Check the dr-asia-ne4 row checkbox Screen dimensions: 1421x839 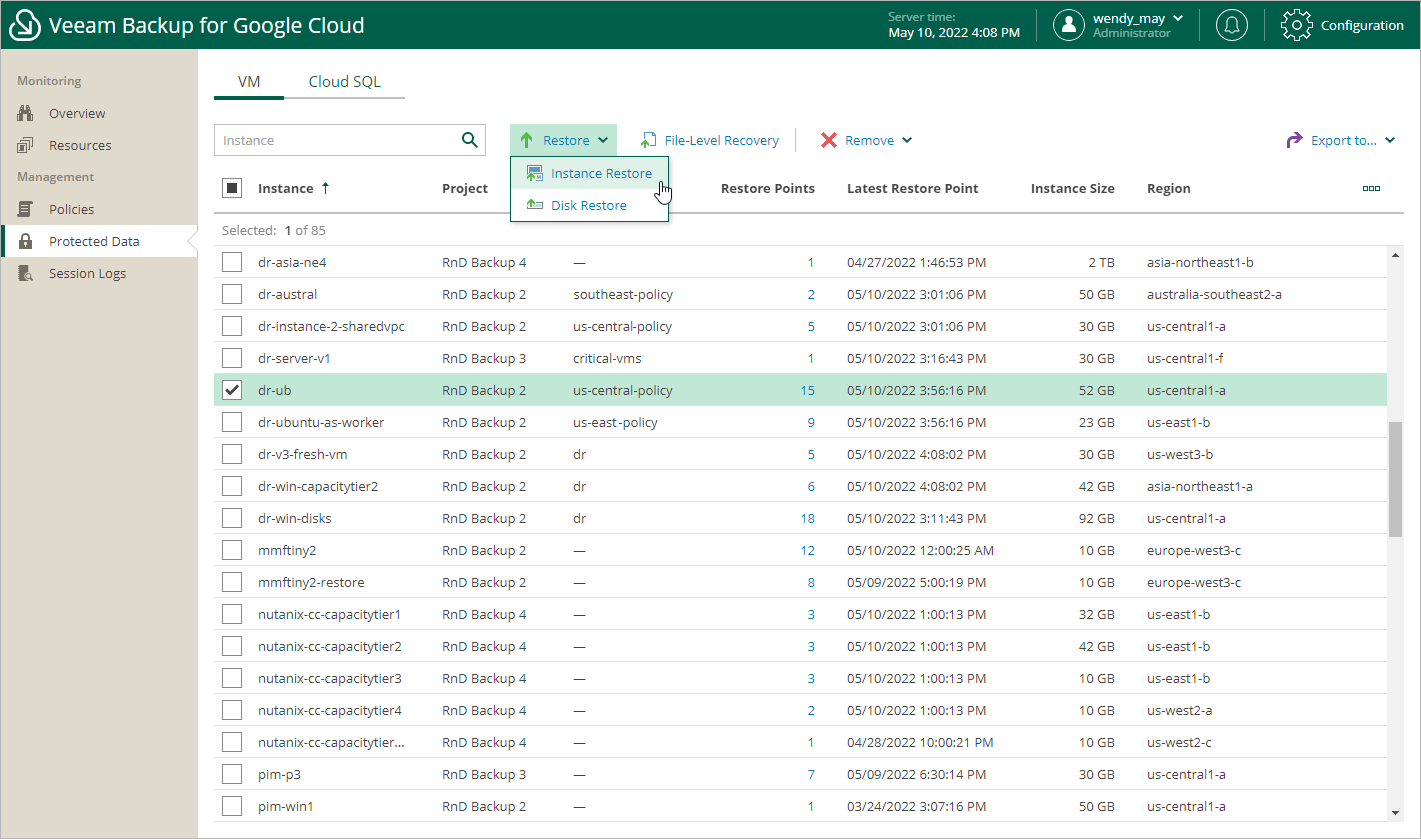coord(232,262)
